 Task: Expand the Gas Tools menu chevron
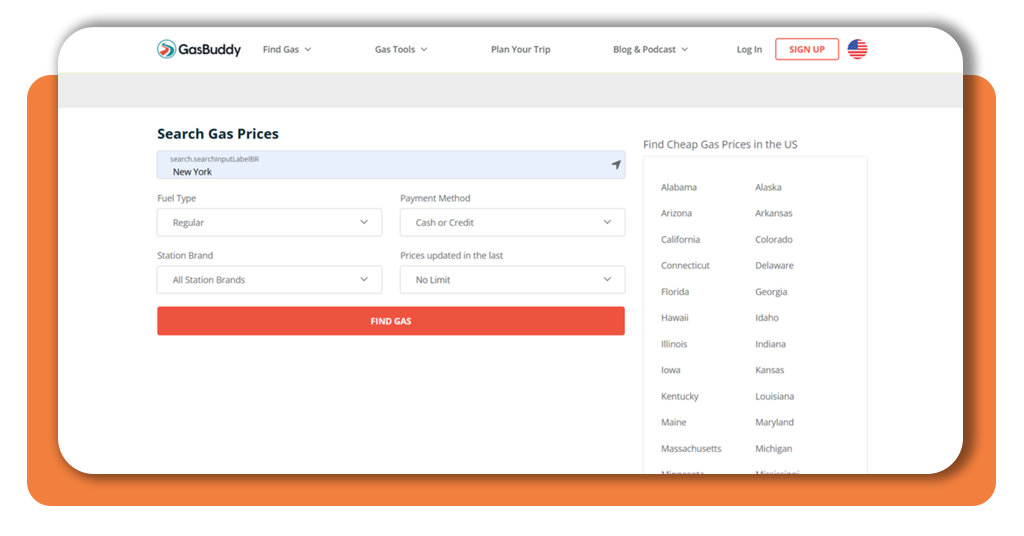tap(424, 50)
